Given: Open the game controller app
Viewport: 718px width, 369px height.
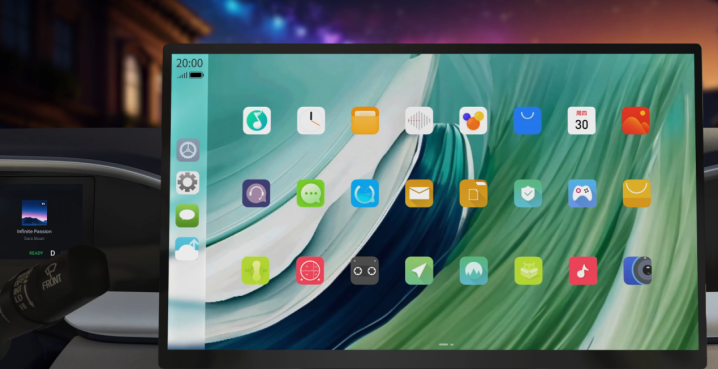Looking at the screenshot, I should click(582, 193).
